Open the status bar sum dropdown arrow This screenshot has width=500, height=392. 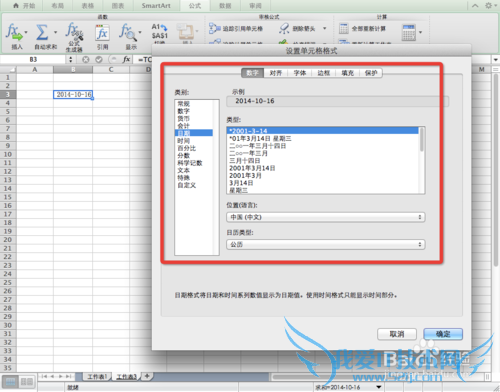click(379, 387)
